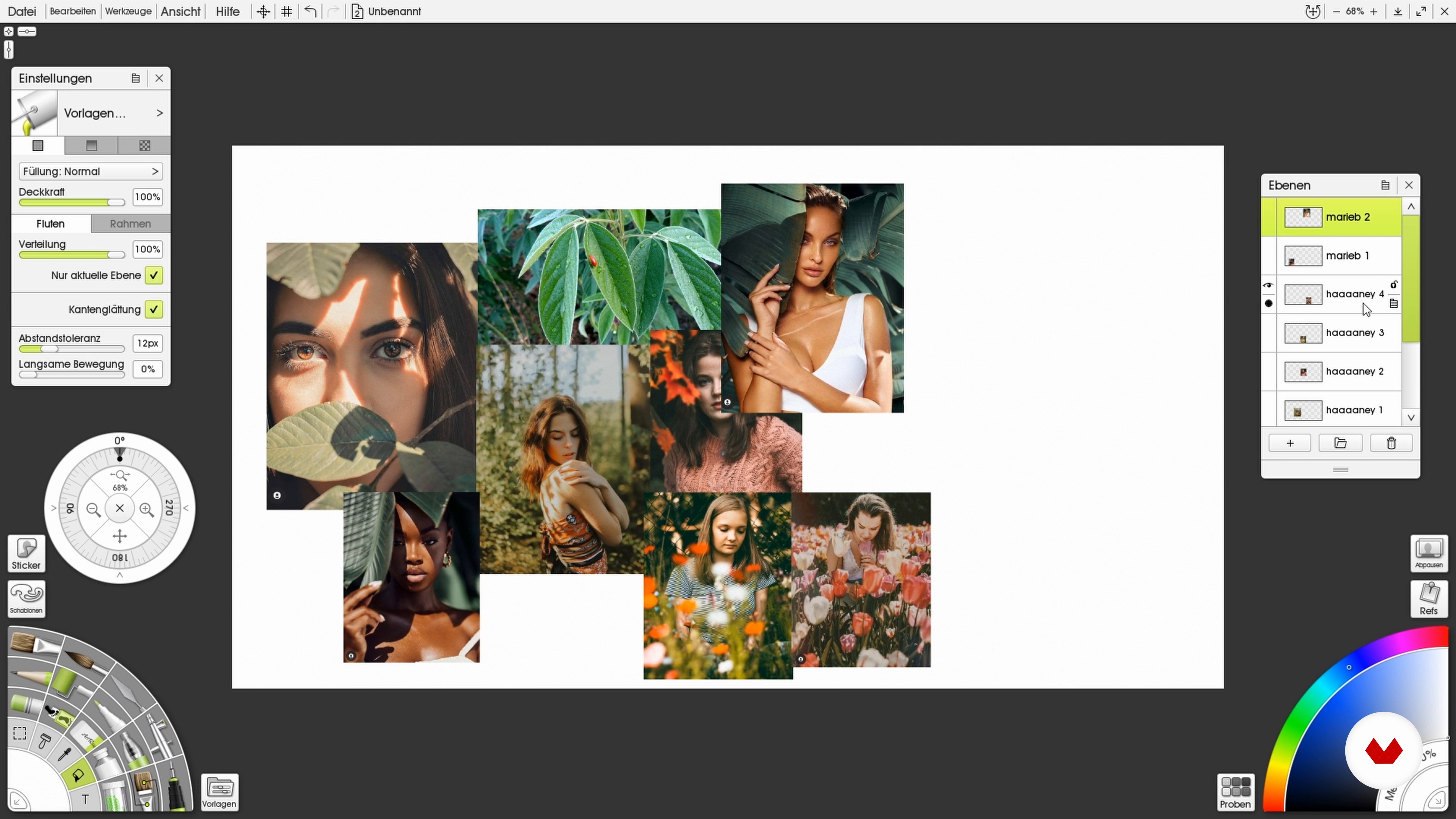
Task: Switch to the Rahmen tab
Action: click(x=130, y=223)
